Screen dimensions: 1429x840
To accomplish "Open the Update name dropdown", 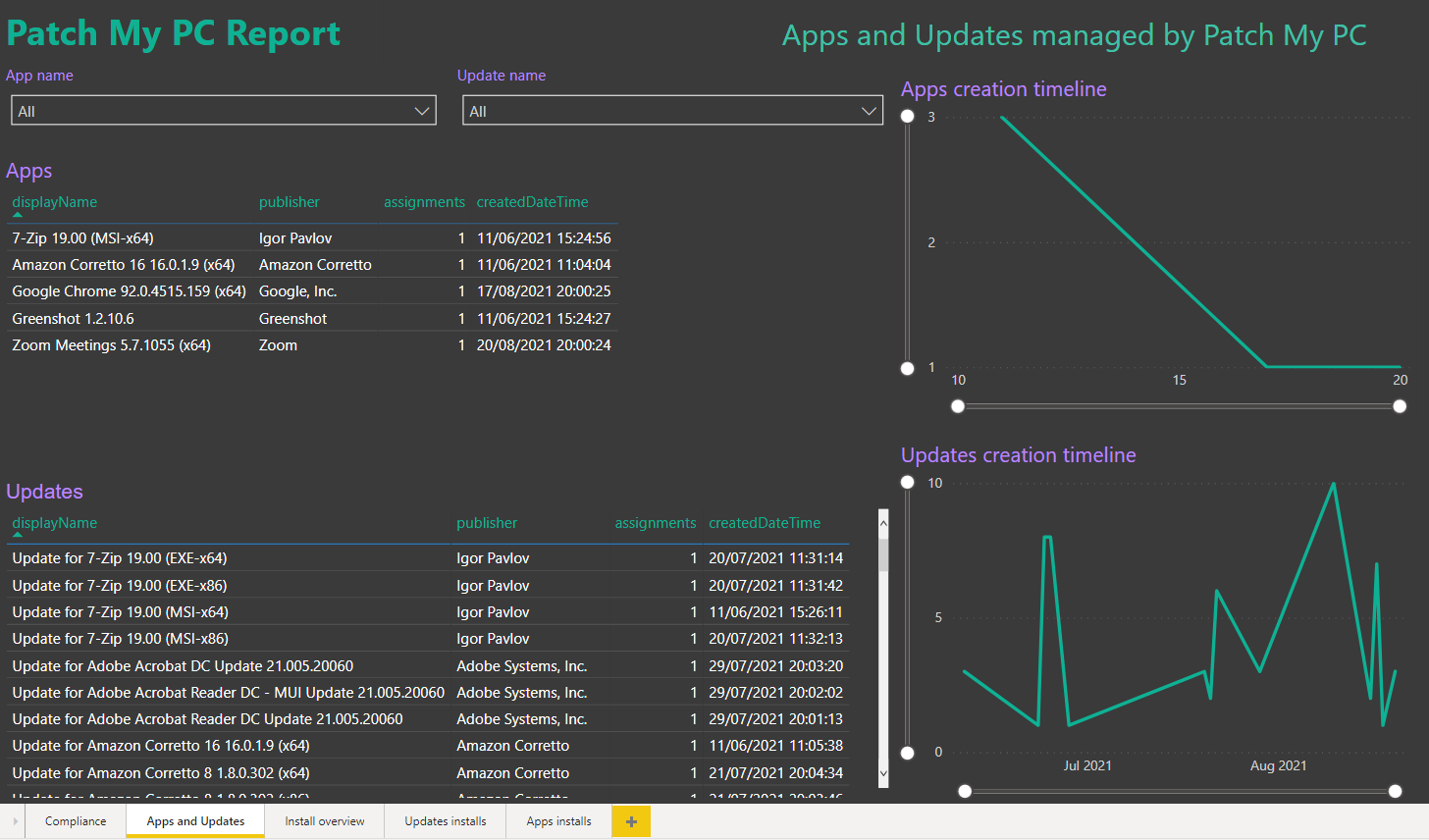I will tap(673, 111).
